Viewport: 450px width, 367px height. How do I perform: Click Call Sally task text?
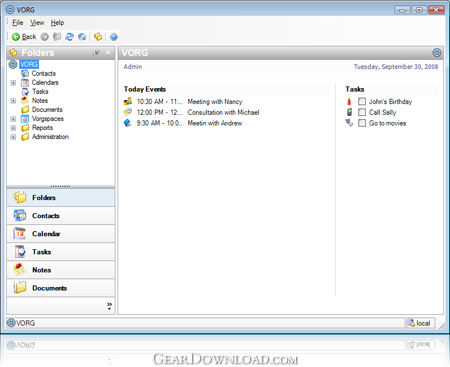click(382, 112)
